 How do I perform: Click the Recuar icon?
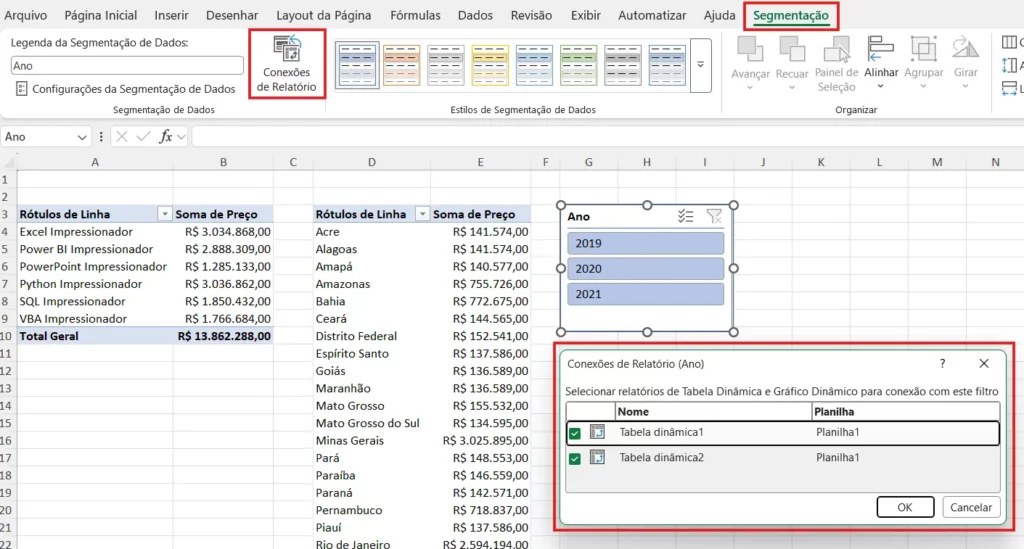(x=792, y=50)
